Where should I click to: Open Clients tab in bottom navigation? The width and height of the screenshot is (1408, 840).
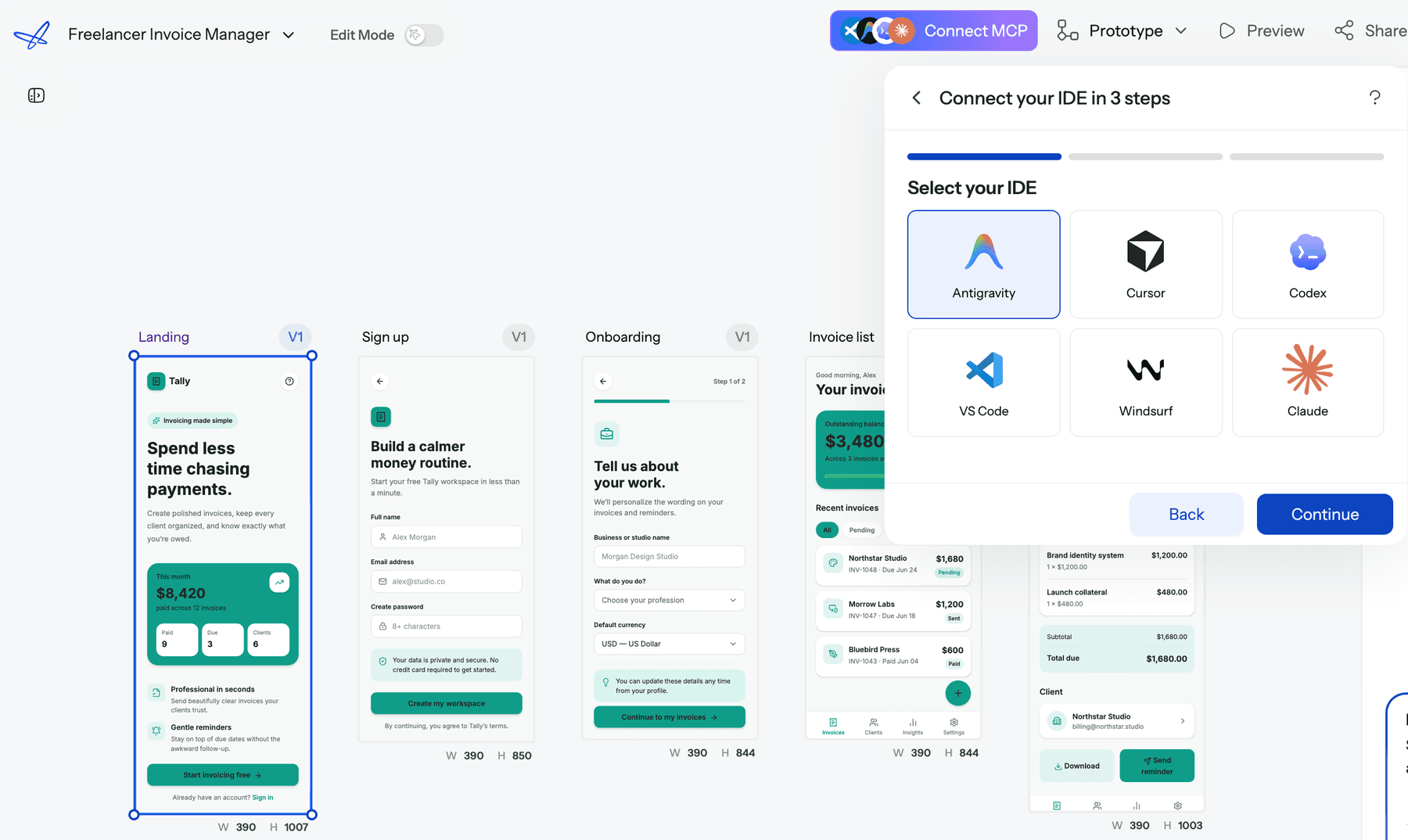click(x=874, y=727)
